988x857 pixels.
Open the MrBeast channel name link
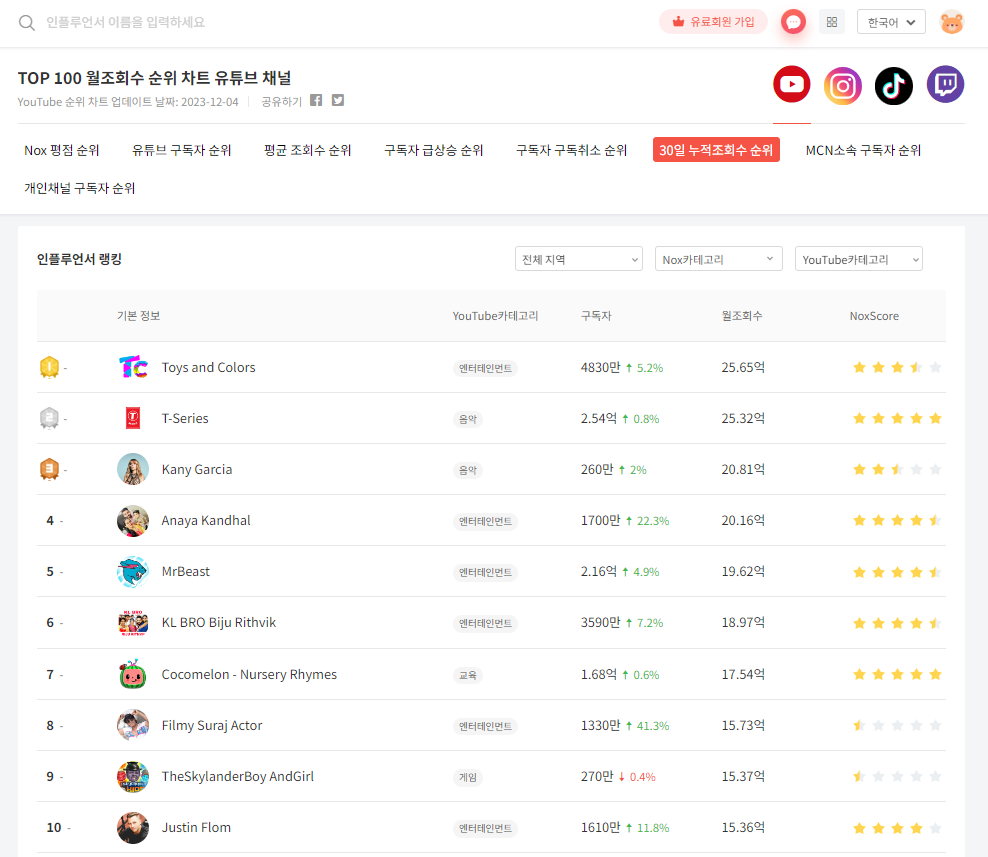click(185, 572)
